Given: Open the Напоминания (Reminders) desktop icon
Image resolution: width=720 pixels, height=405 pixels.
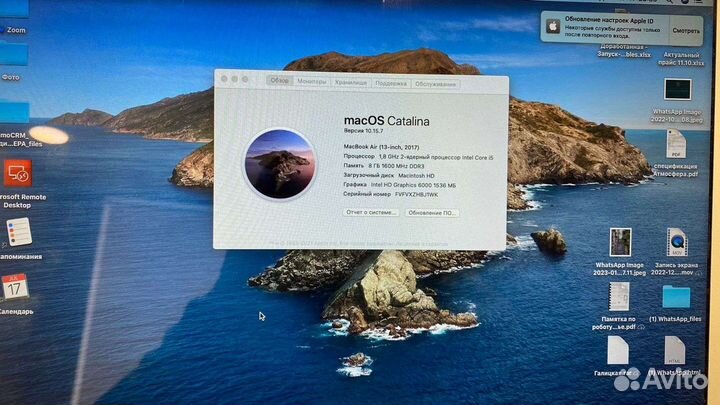Looking at the screenshot, I should coord(19,232).
